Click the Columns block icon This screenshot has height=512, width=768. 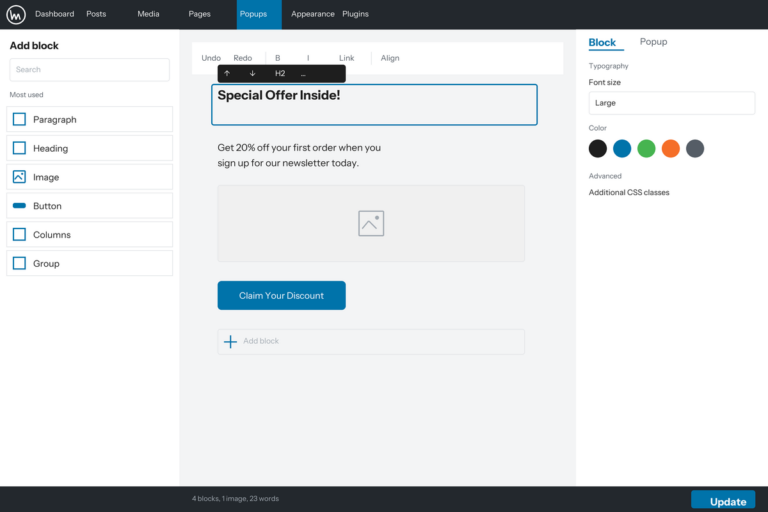[x=19, y=234]
